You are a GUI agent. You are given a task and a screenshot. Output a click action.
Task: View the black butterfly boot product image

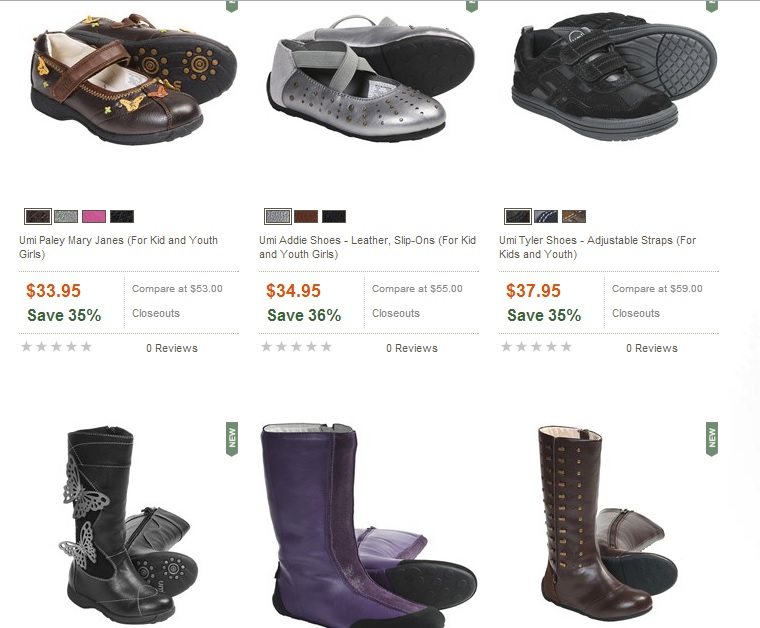pyautogui.click(x=128, y=526)
